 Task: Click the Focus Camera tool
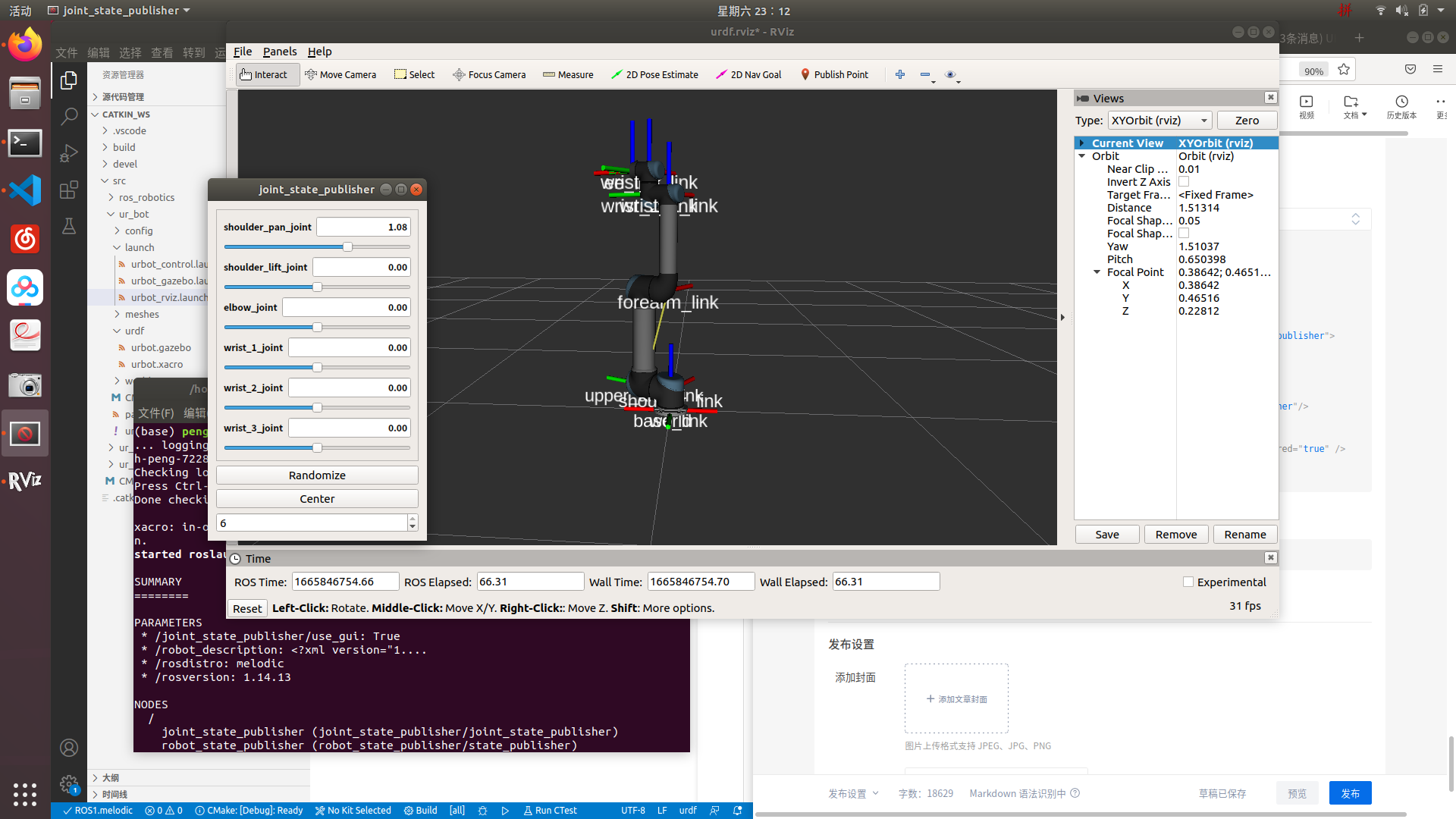[x=489, y=74]
